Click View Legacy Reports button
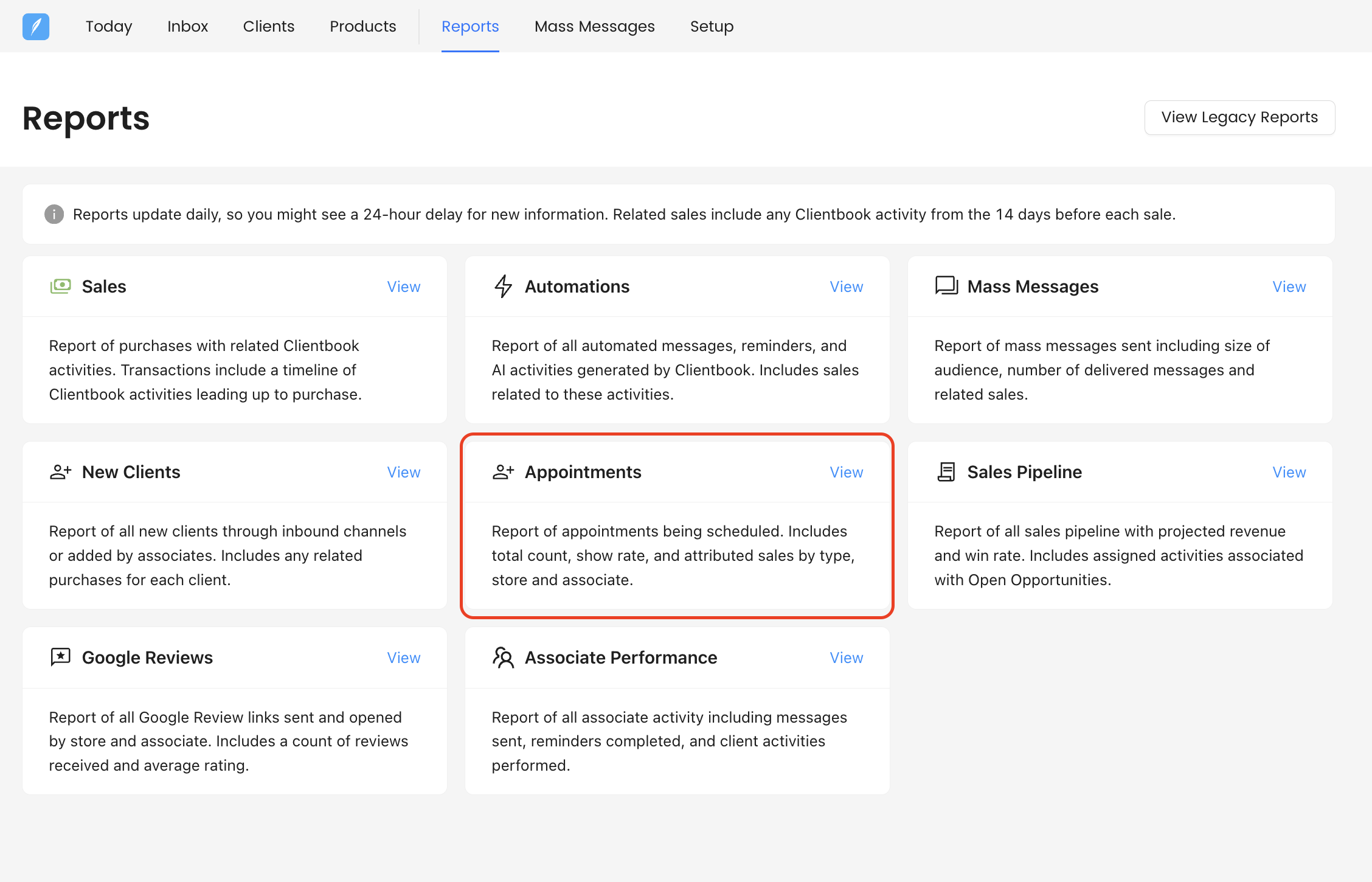The image size is (1372, 882). (x=1239, y=117)
